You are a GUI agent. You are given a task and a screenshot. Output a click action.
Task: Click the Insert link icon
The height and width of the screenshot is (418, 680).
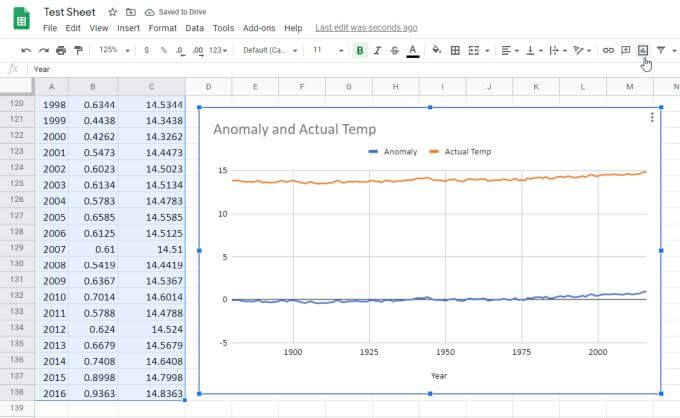(608, 50)
